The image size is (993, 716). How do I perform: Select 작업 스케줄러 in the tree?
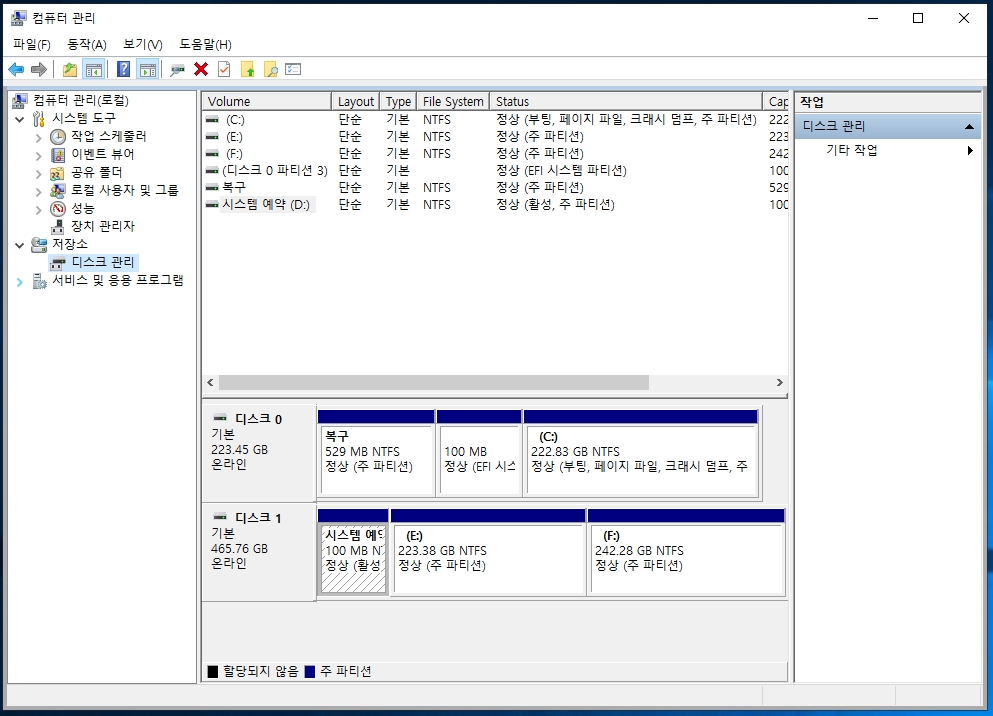[108, 136]
